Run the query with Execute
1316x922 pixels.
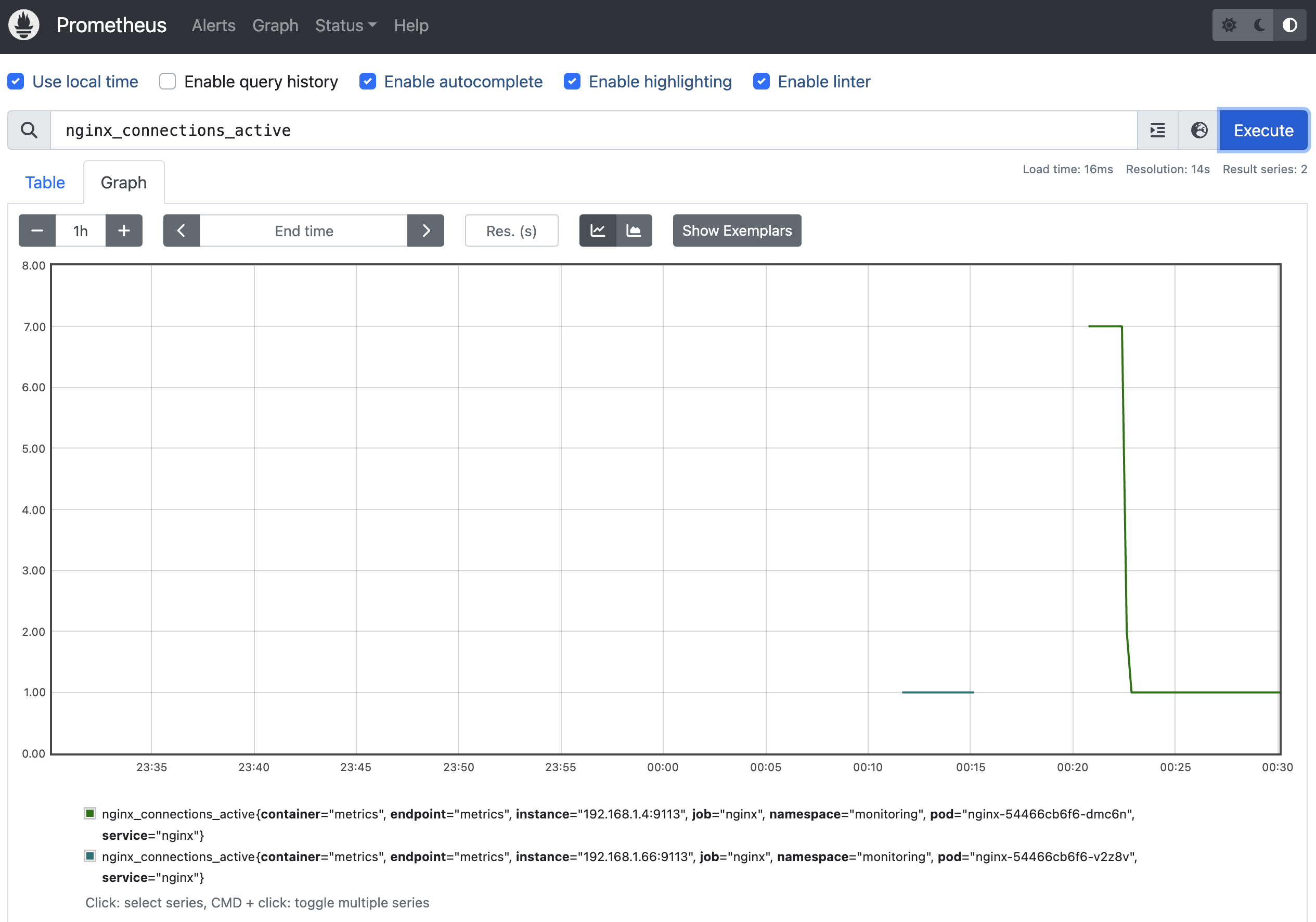click(1263, 130)
